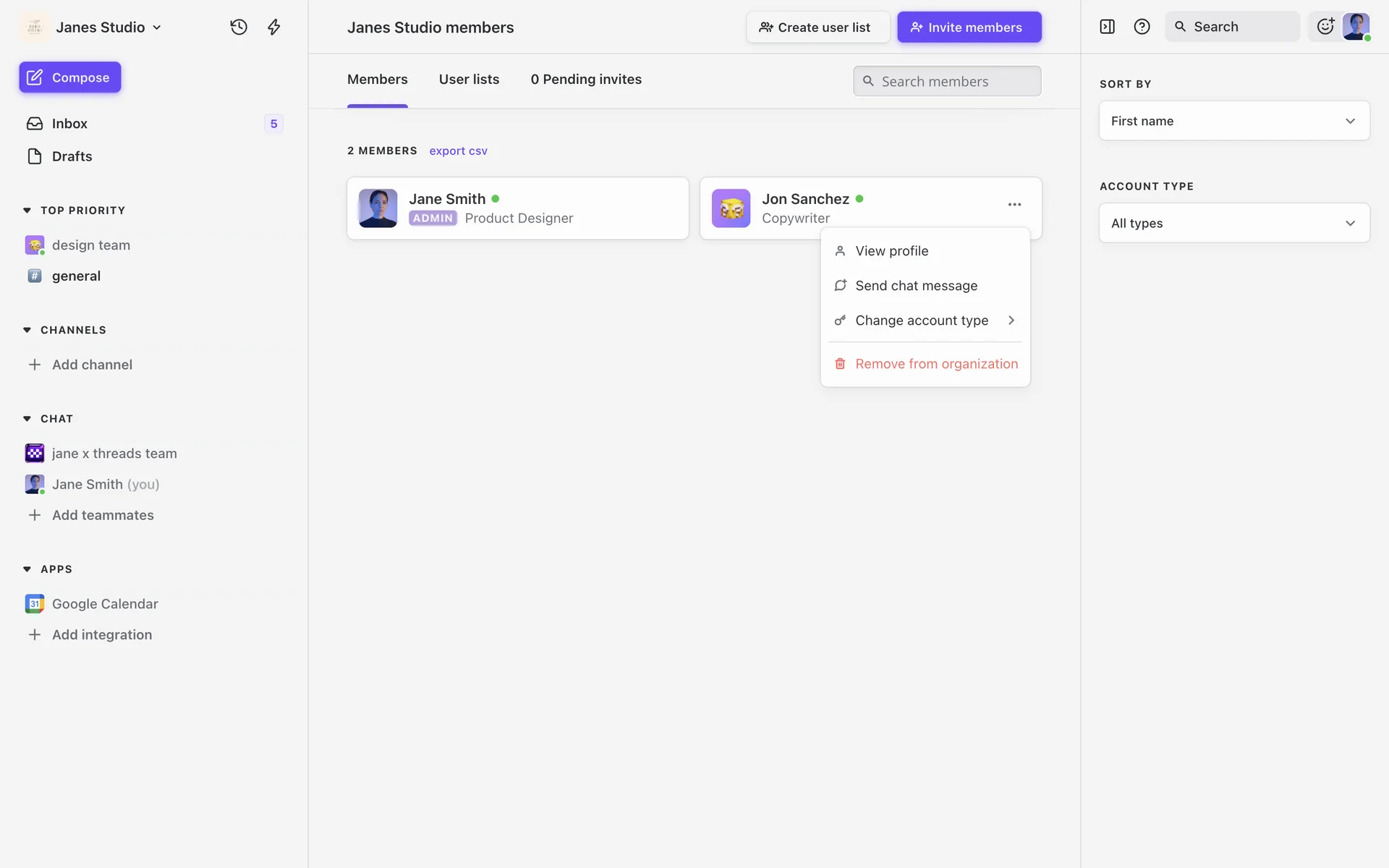Screen dimensions: 1389x868
Task: Click the lightning bolt activity icon
Action: click(273, 27)
